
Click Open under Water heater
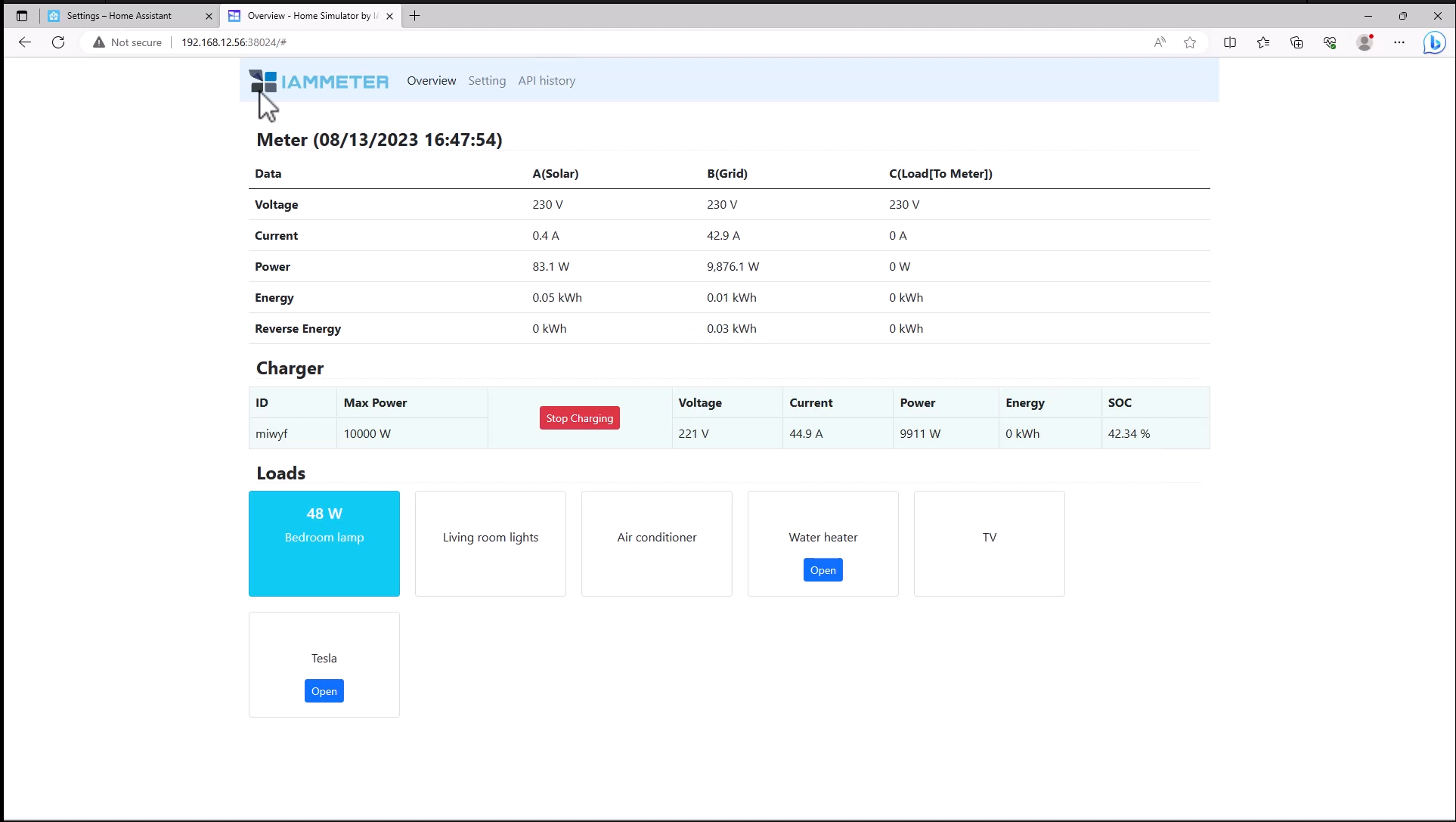coord(822,570)
